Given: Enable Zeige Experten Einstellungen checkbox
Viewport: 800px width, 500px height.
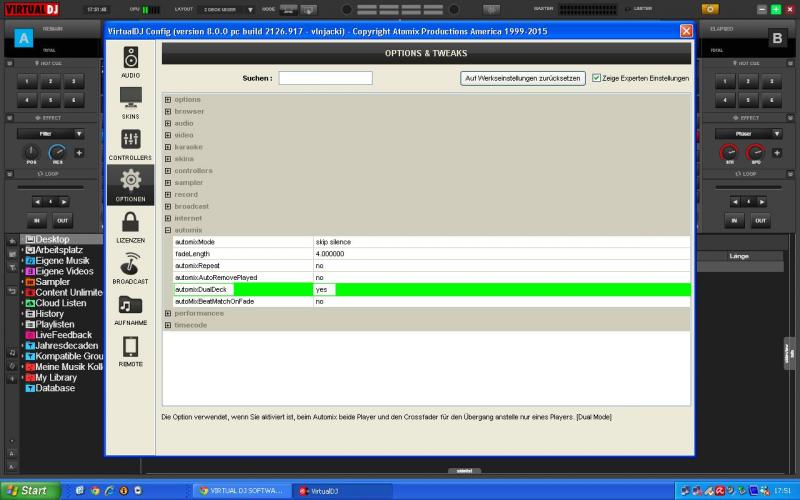Looking at the screenshot, I should point(596,78).
